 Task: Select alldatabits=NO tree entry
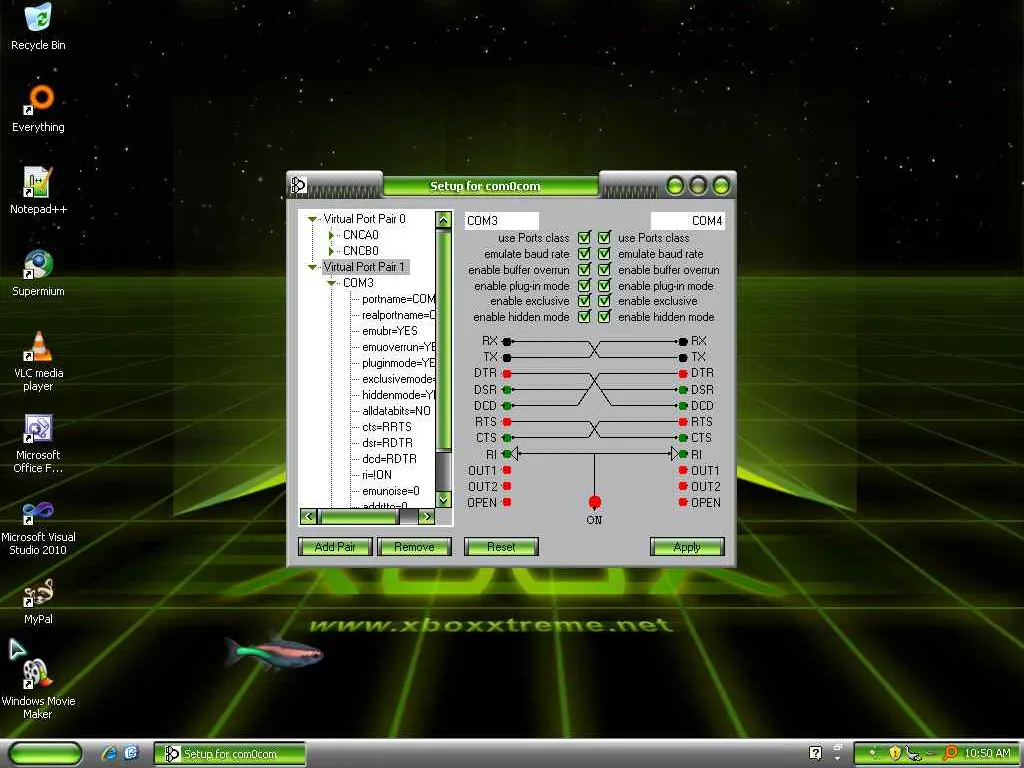396,411
